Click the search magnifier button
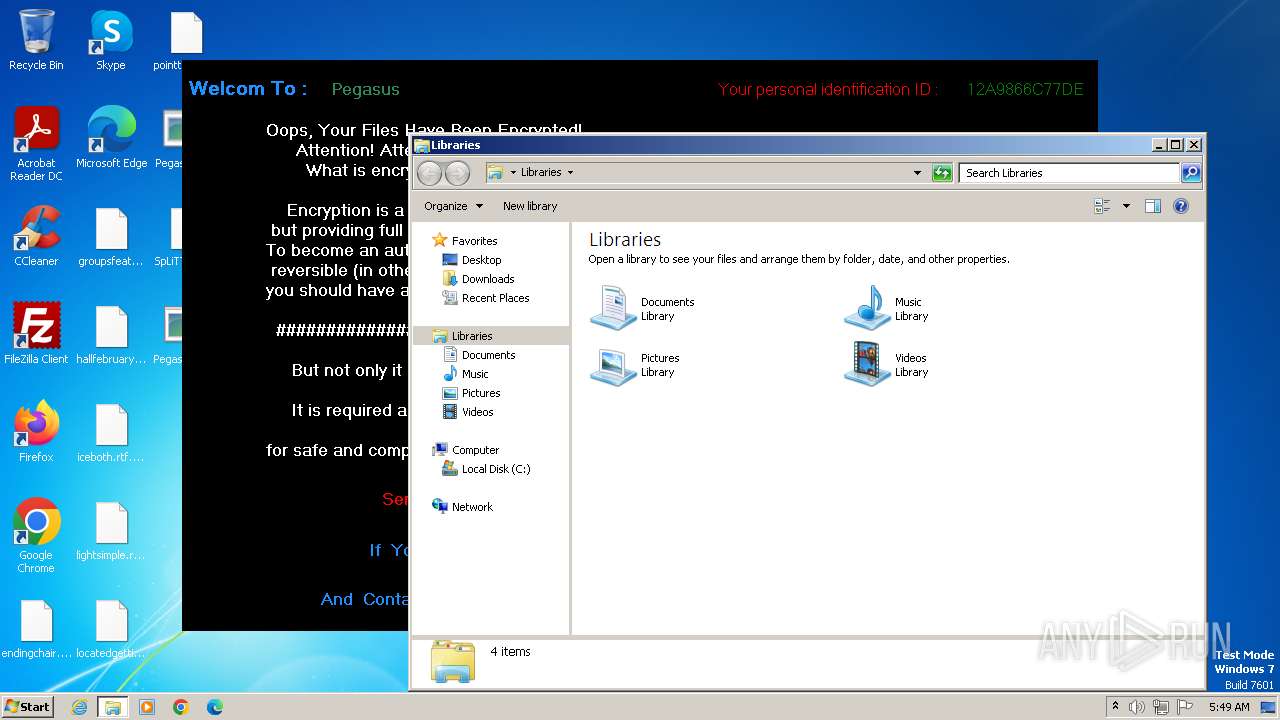The image size is (1280, 720). (x=1191, y=173)
